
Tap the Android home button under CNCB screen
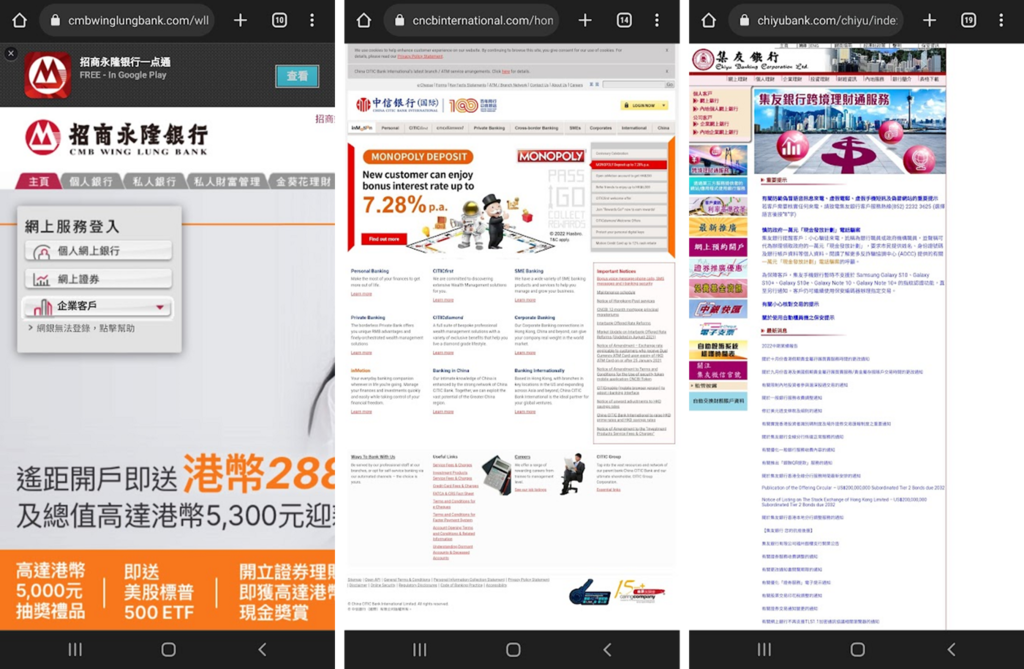click(513, 649)
